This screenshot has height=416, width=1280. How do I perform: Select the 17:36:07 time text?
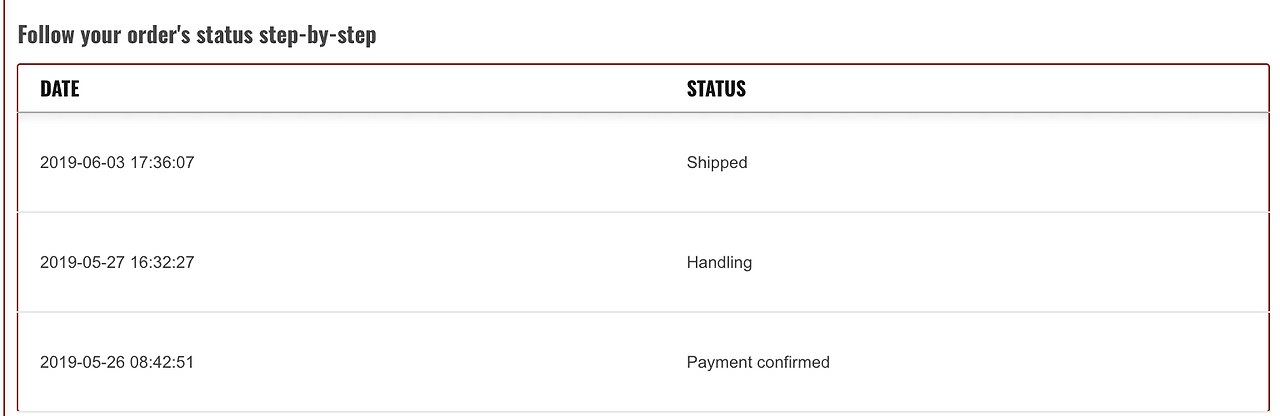click(162, 162)
